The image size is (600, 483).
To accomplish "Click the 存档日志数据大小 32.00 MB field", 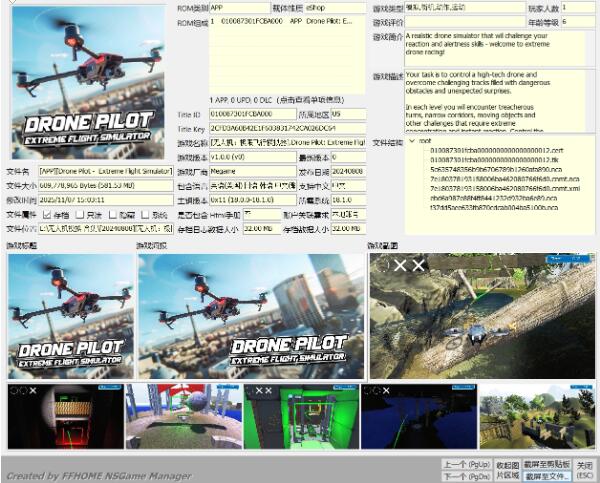I will pyautogui.click(x=262, y=229).
